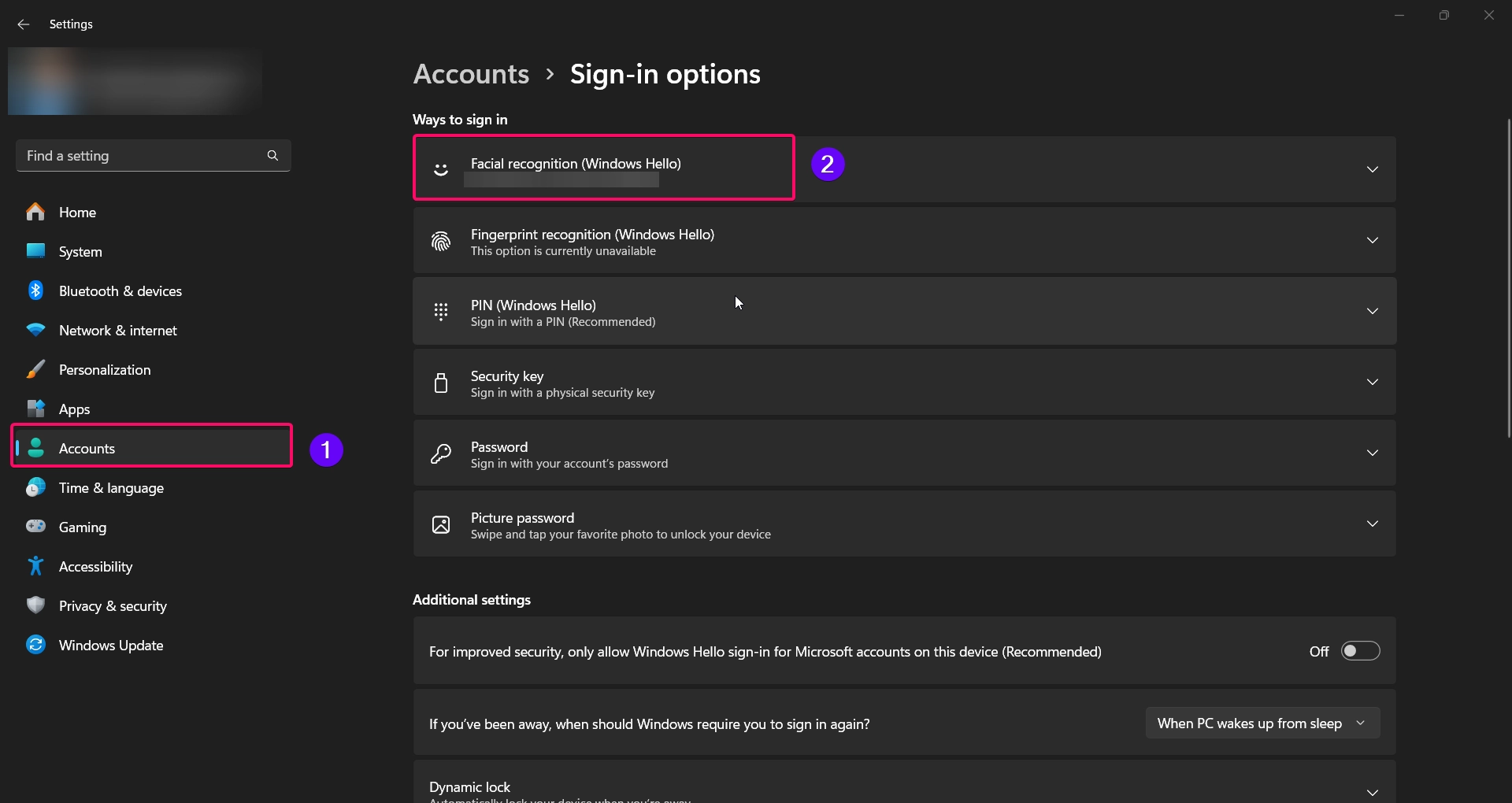Select Personalization in sidebar
1512x803 pixels.
[x=154, y=369]
